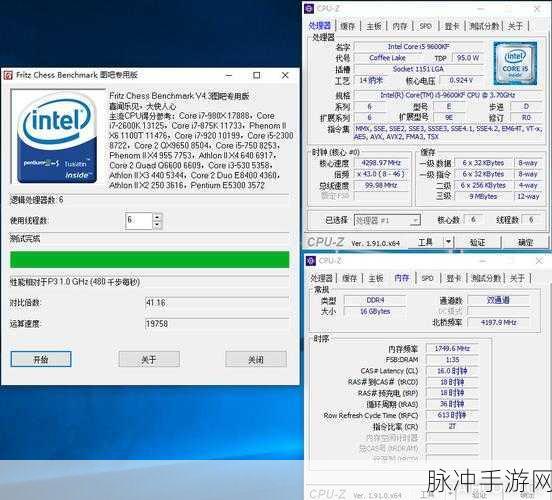The height and width of the screenshot is (500, 552).
Task: Click the core voltage 0.924 V value
Action: (462, 80)
